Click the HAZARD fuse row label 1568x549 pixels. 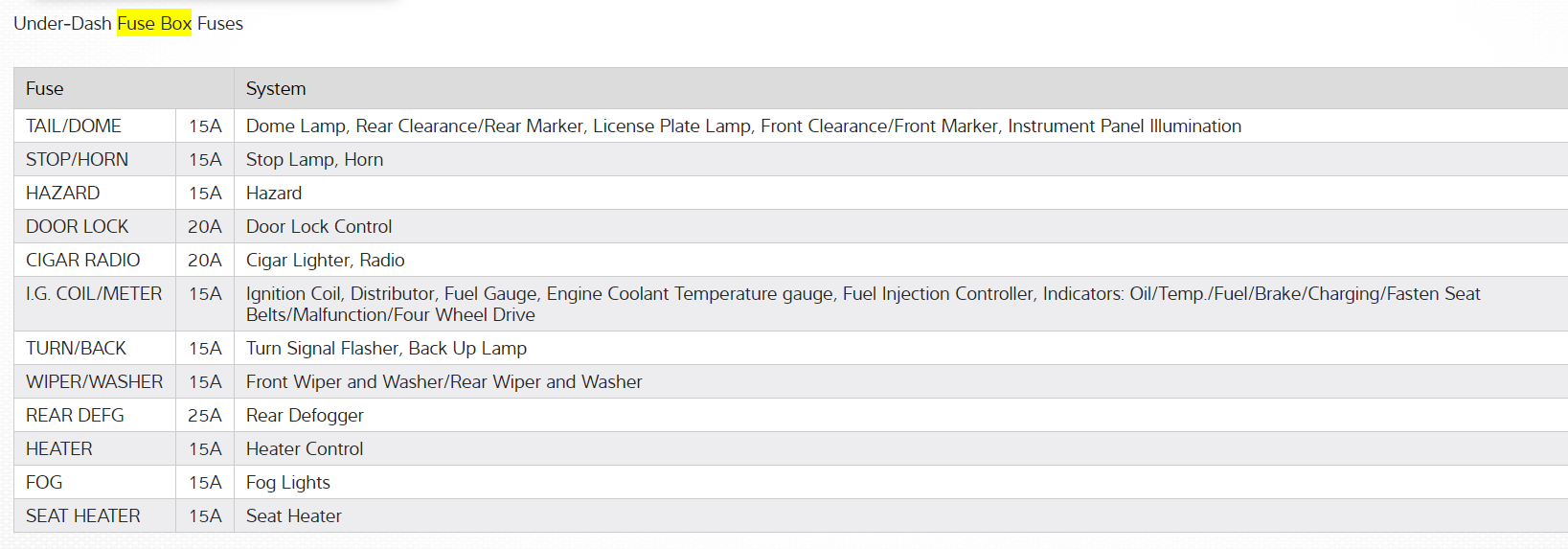[x=62, y=193]
